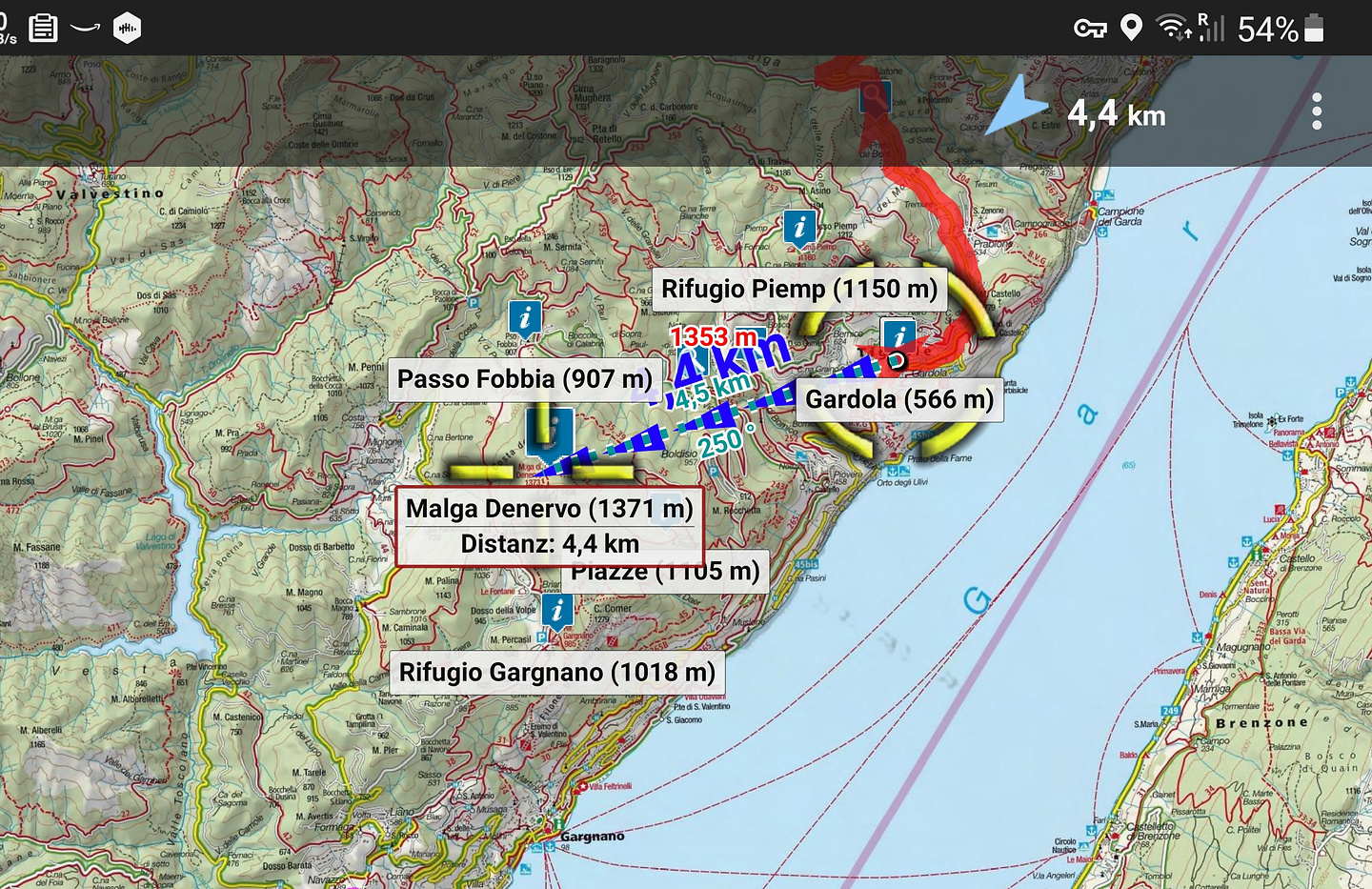The image size is (1372, 889).
Task: Tap the location pin status icon
Action: pyautogui.click(x=1131, y=28)
